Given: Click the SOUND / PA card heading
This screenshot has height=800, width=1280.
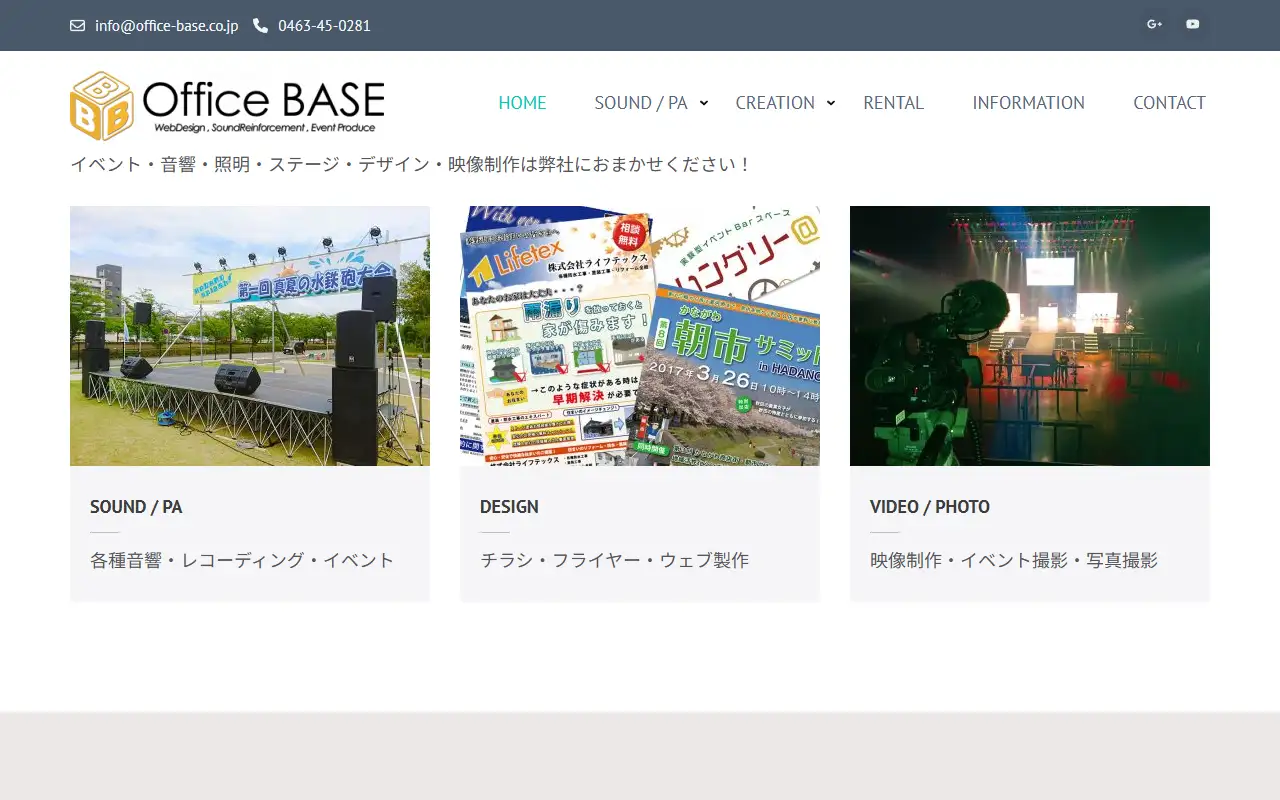Looking at the screenshot, I should pyautogui.click(x=136, y=507).
